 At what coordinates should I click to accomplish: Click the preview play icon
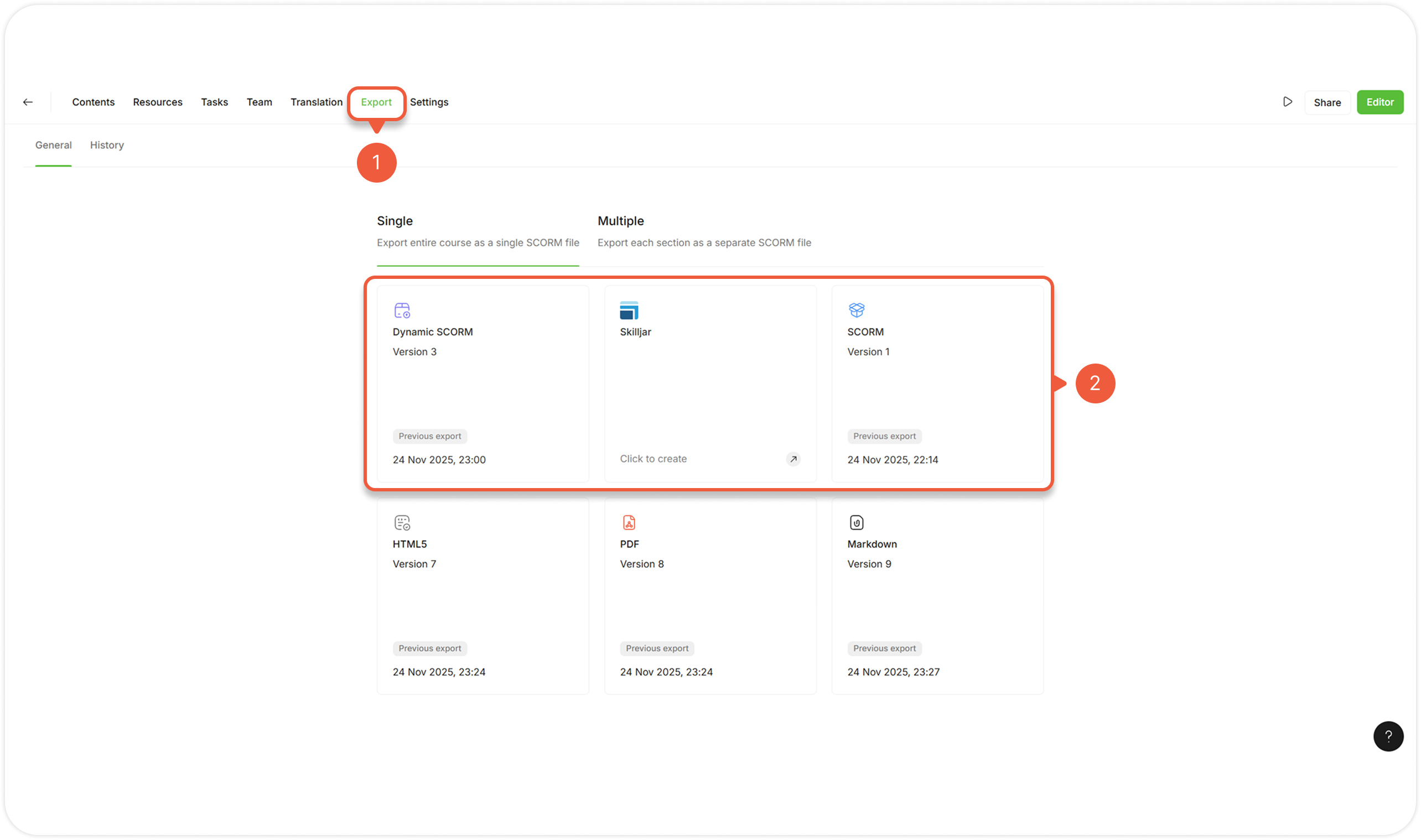[x=1288, y=102]
